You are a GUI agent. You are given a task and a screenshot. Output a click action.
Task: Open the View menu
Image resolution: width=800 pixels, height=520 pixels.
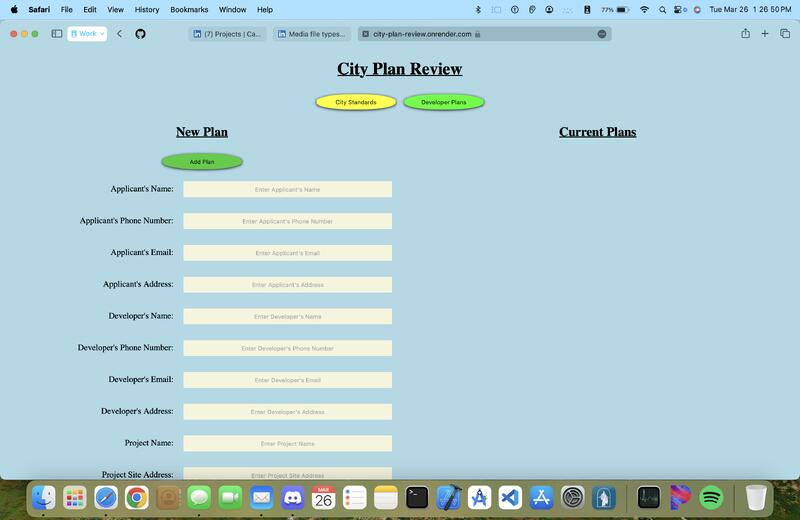(115, 9)
